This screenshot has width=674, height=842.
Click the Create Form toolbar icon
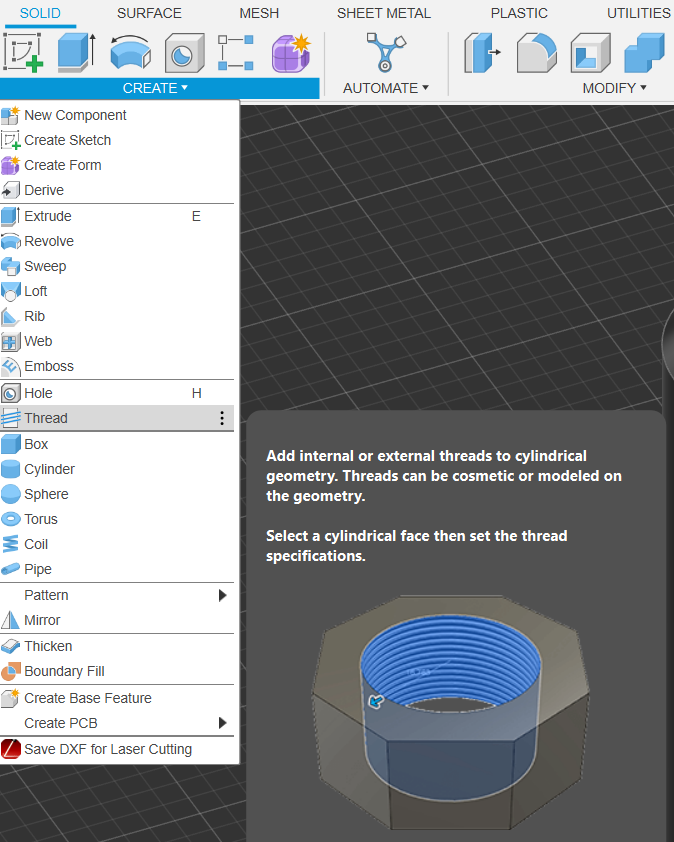click(291, 53)
